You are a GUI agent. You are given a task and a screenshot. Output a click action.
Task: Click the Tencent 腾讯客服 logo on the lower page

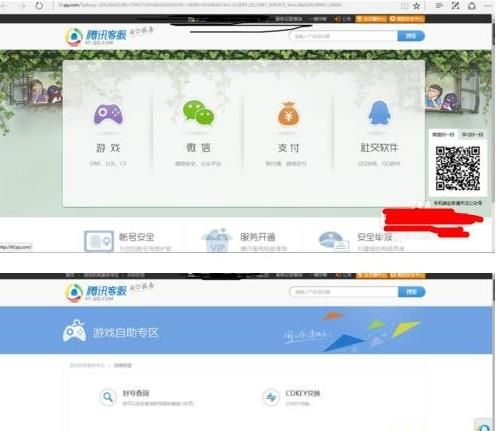[96, 292]
